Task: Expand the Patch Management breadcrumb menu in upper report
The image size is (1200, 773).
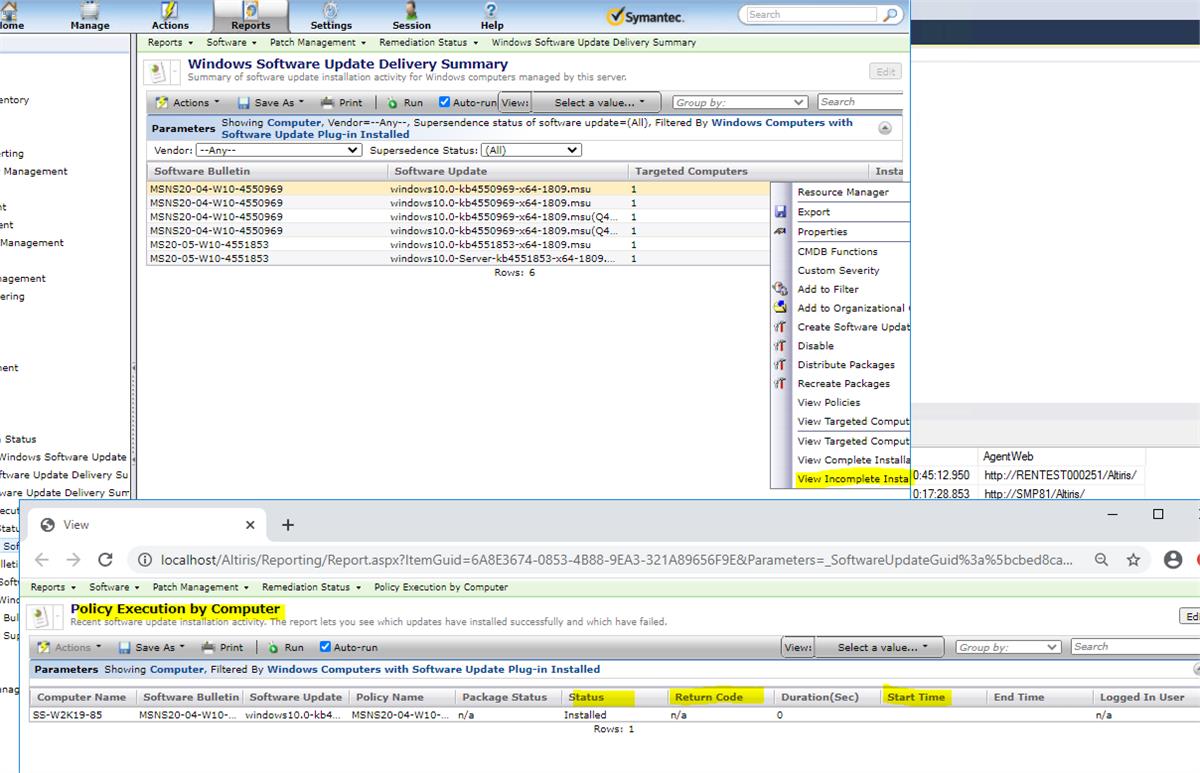Action: coord(318,43)
